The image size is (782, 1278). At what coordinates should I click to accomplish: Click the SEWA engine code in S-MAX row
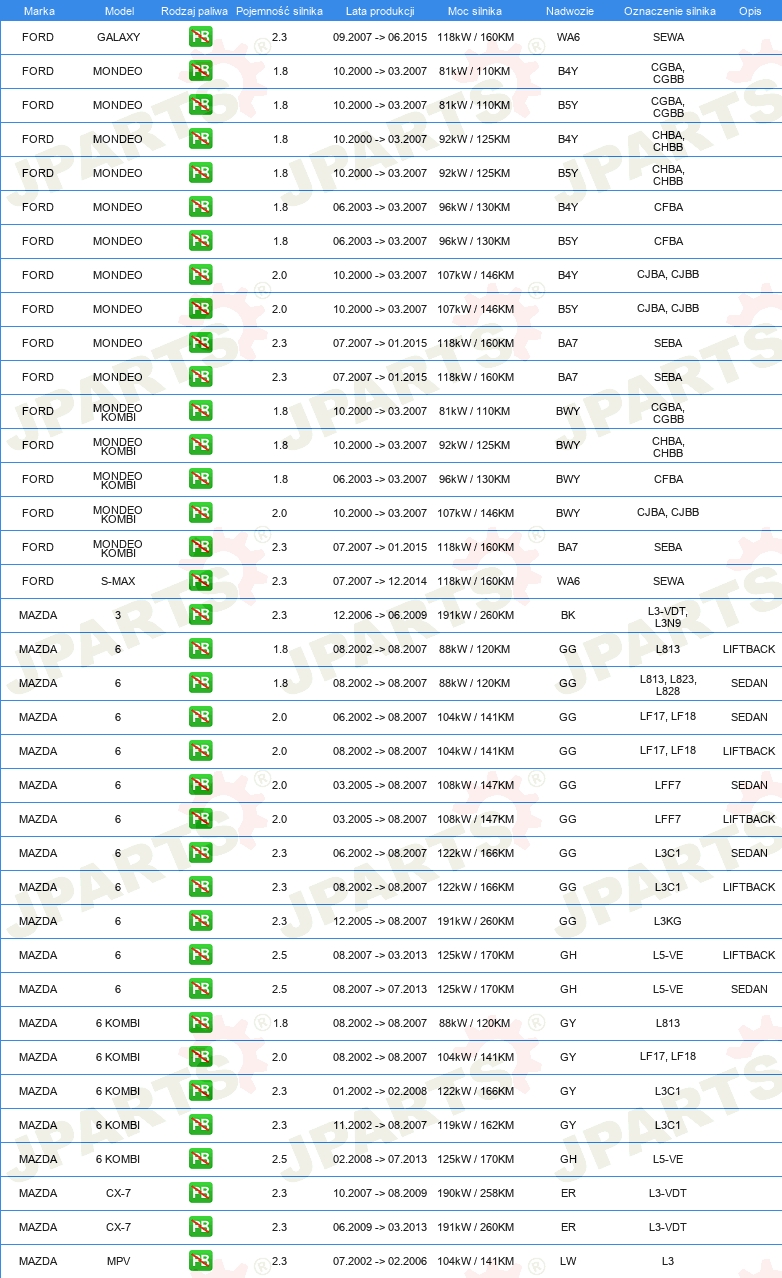668,581
